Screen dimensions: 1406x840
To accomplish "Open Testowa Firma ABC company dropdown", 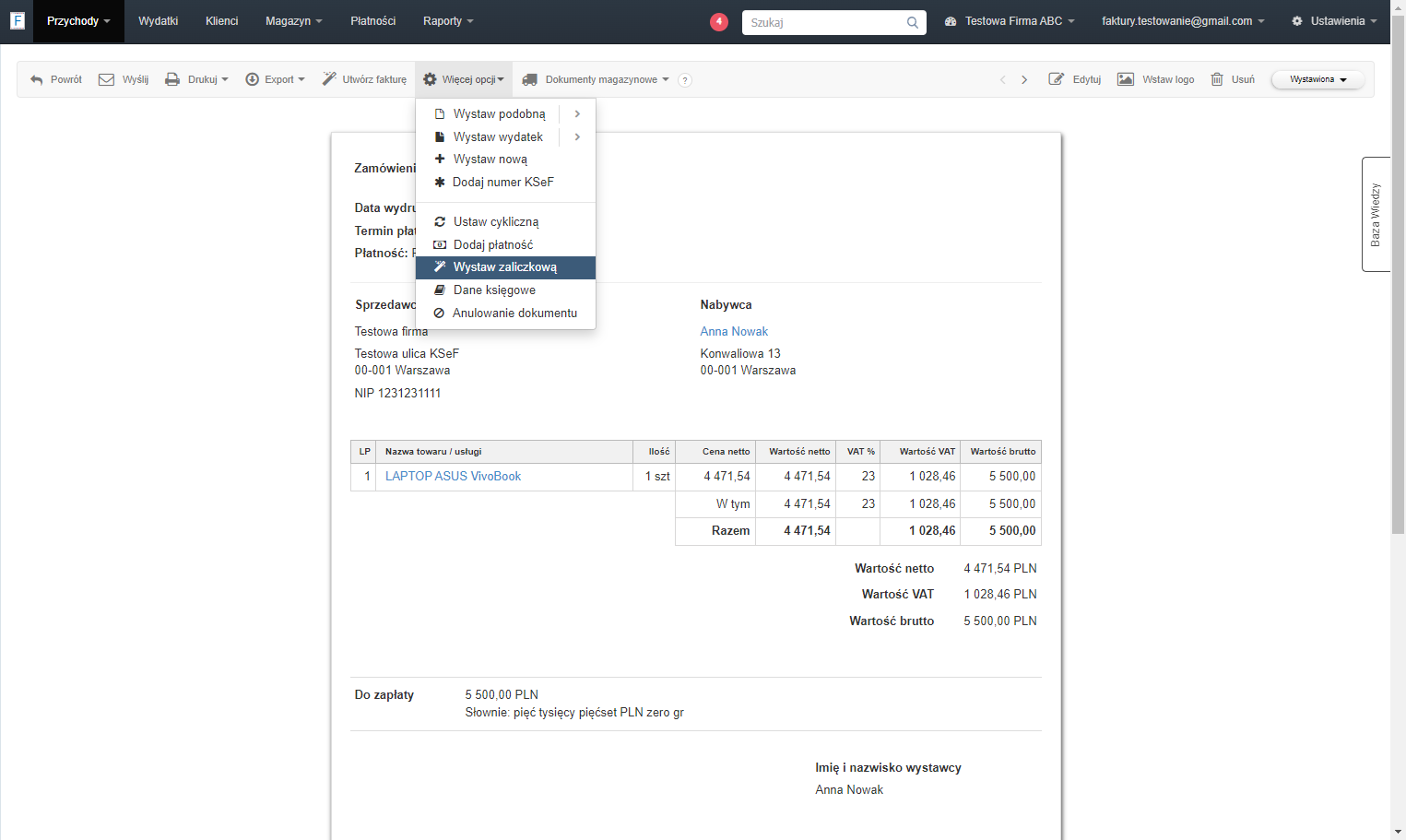I will pos(1010,21).
